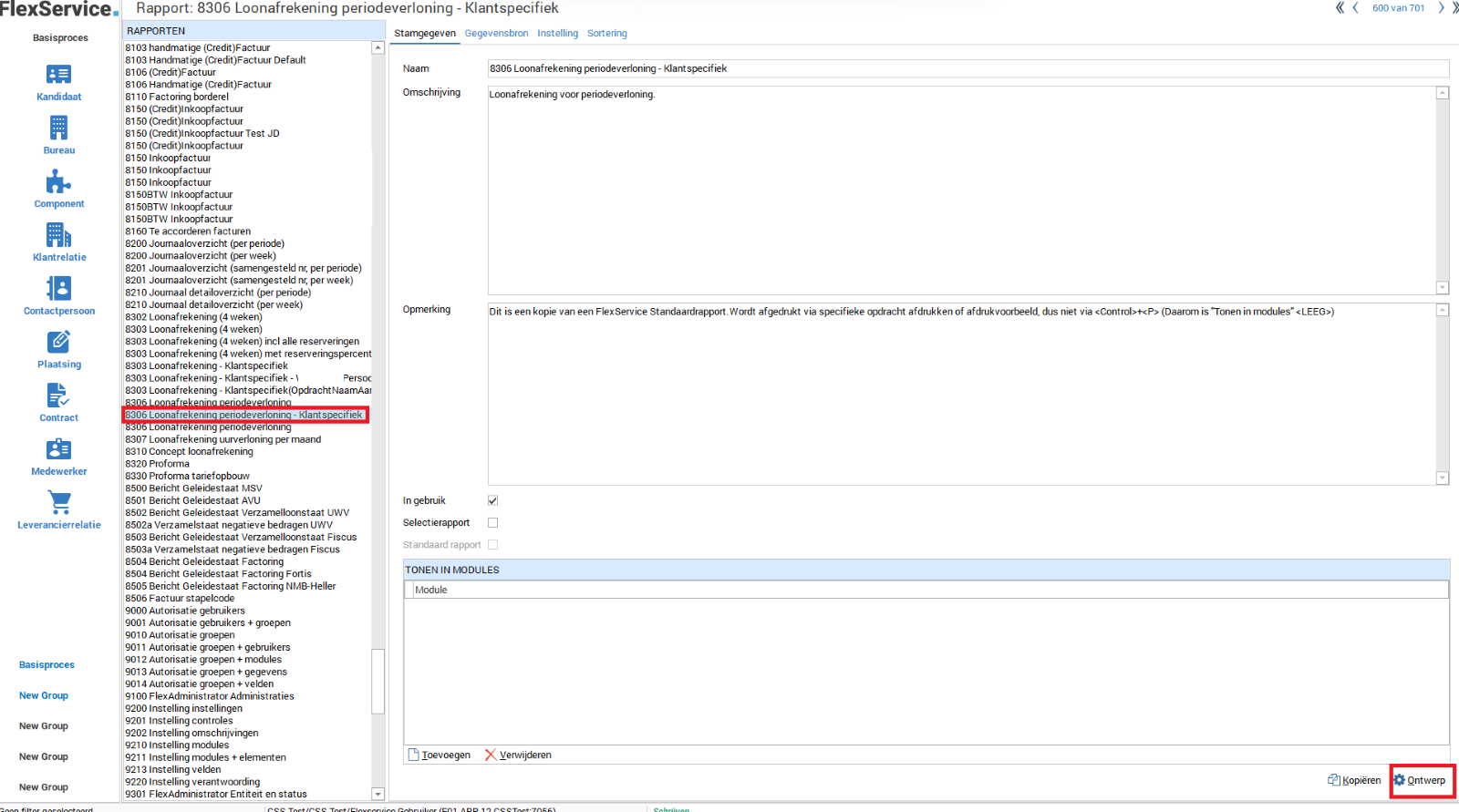The image size is (1459, 812).
Task: Open the Bureau module icon
Action: [x=58, y=128]
